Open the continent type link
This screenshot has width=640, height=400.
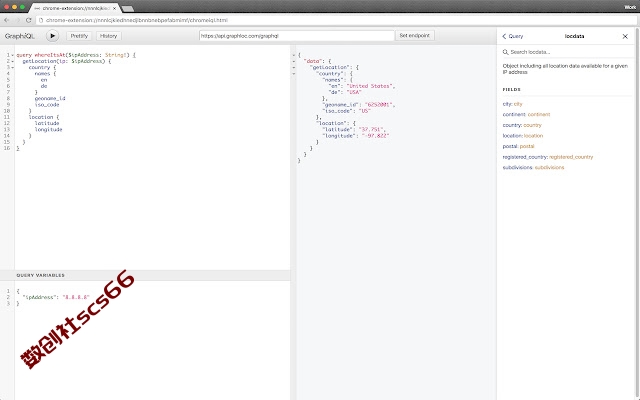point(539,114)
